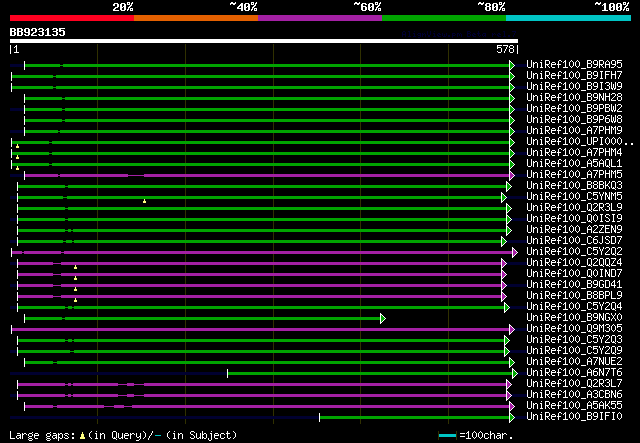Click the yellow gap marker under UPI000 bar
This screenshot has width=640, height=443.
pos(18,146)
